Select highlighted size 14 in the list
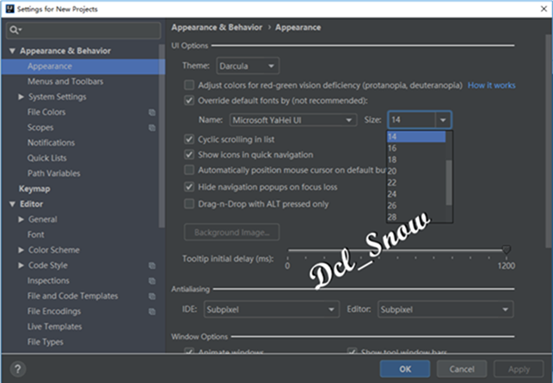This screenshot has width=553, height=383. (416, 137)
